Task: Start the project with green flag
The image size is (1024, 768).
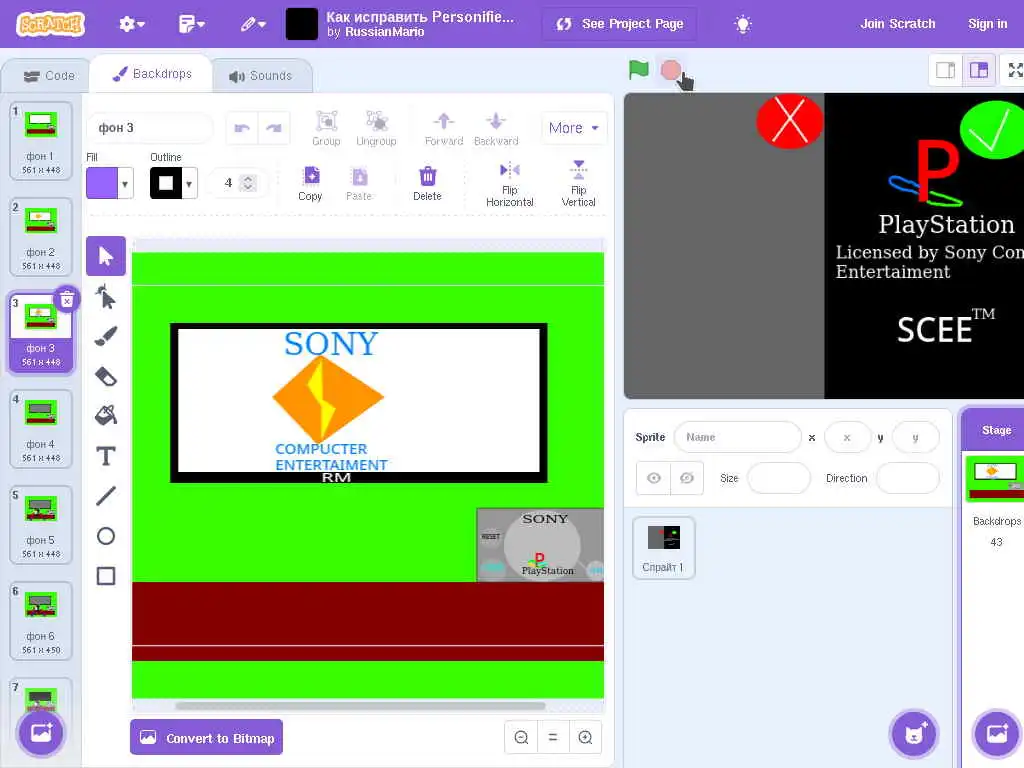Action: coord(638,69)
